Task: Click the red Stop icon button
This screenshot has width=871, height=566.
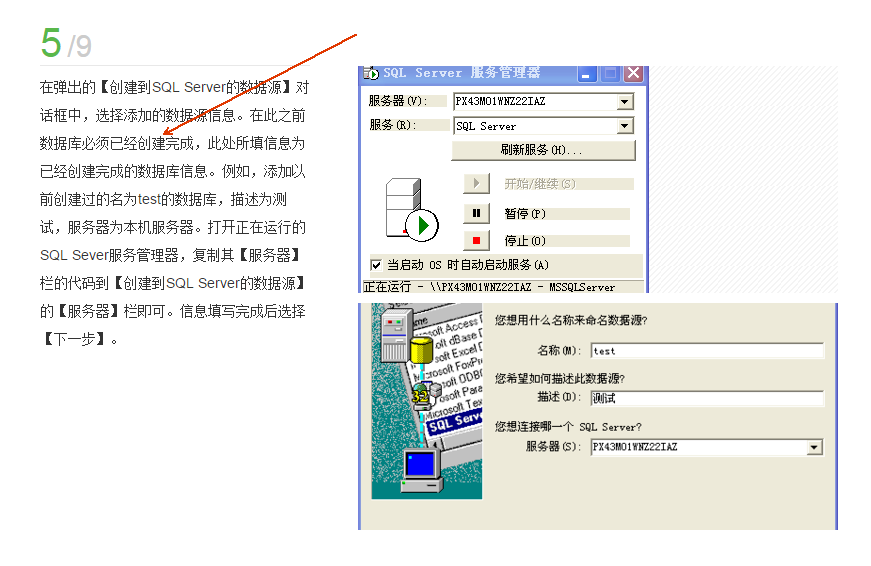Action: point(477,241)
